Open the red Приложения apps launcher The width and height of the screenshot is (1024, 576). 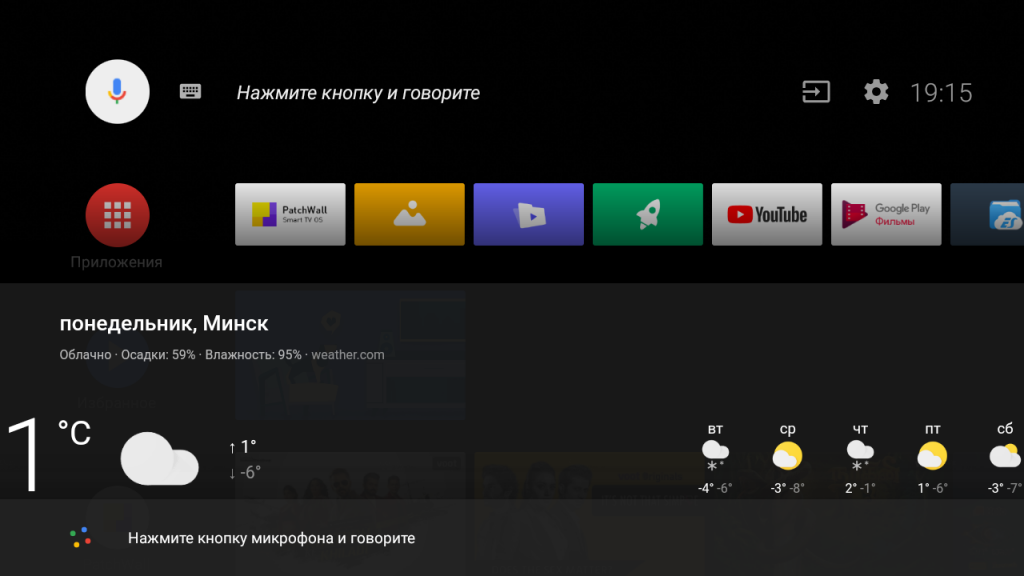tap(117, 214)
